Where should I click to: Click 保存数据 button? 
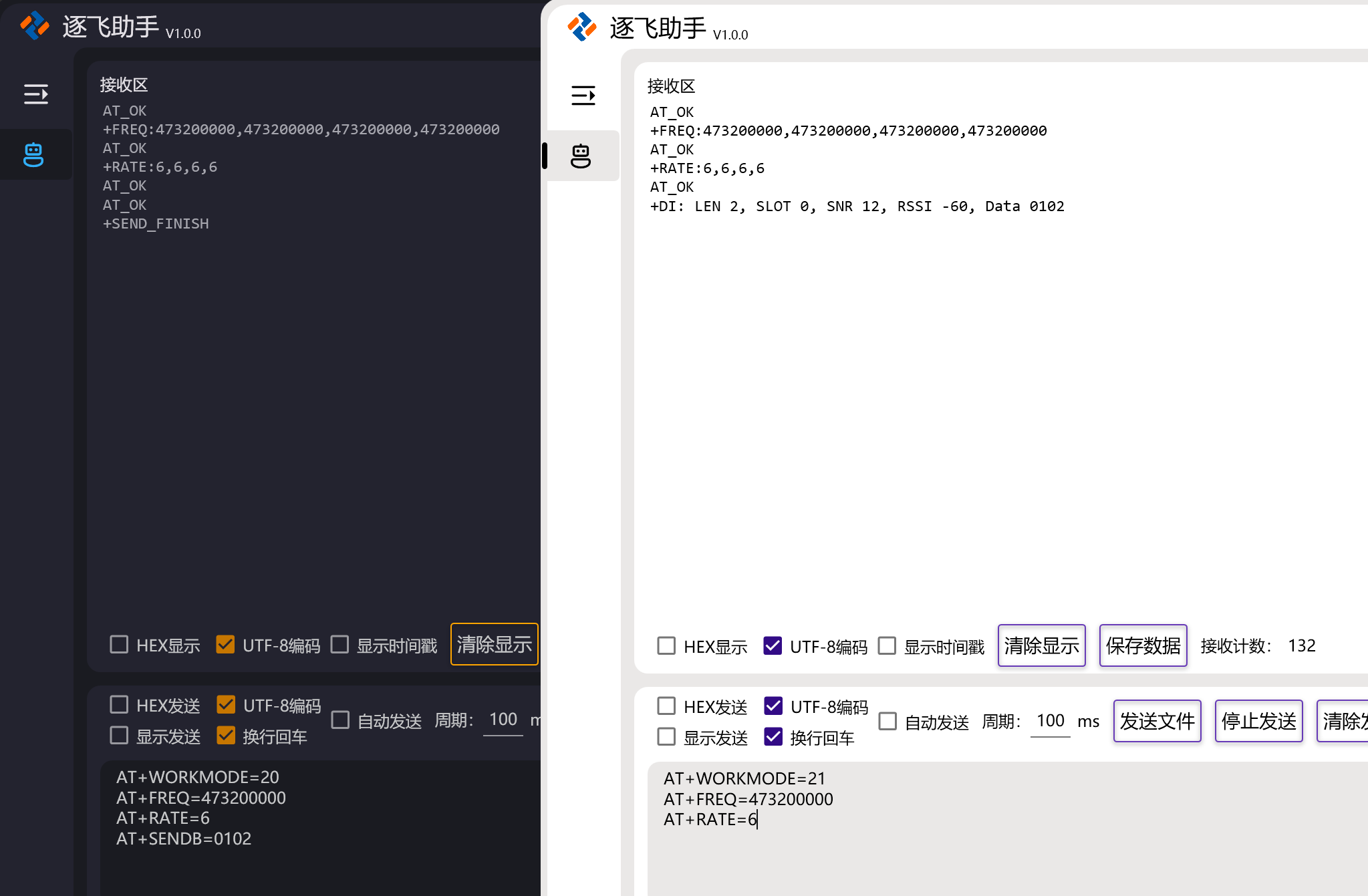(x=1143, y=645)
